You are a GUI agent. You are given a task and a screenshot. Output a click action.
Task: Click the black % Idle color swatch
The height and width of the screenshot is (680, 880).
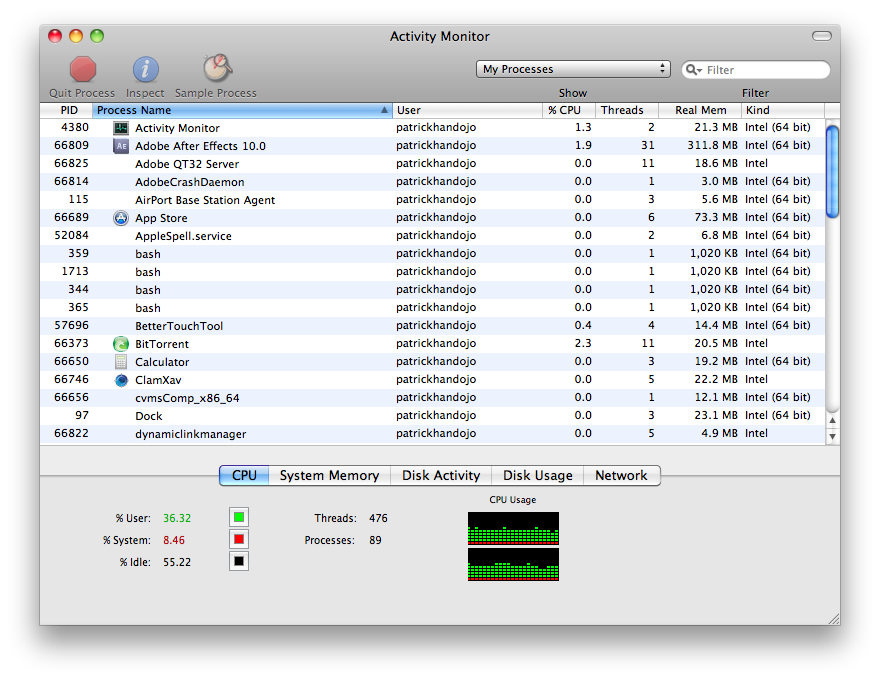coord(239,561)
